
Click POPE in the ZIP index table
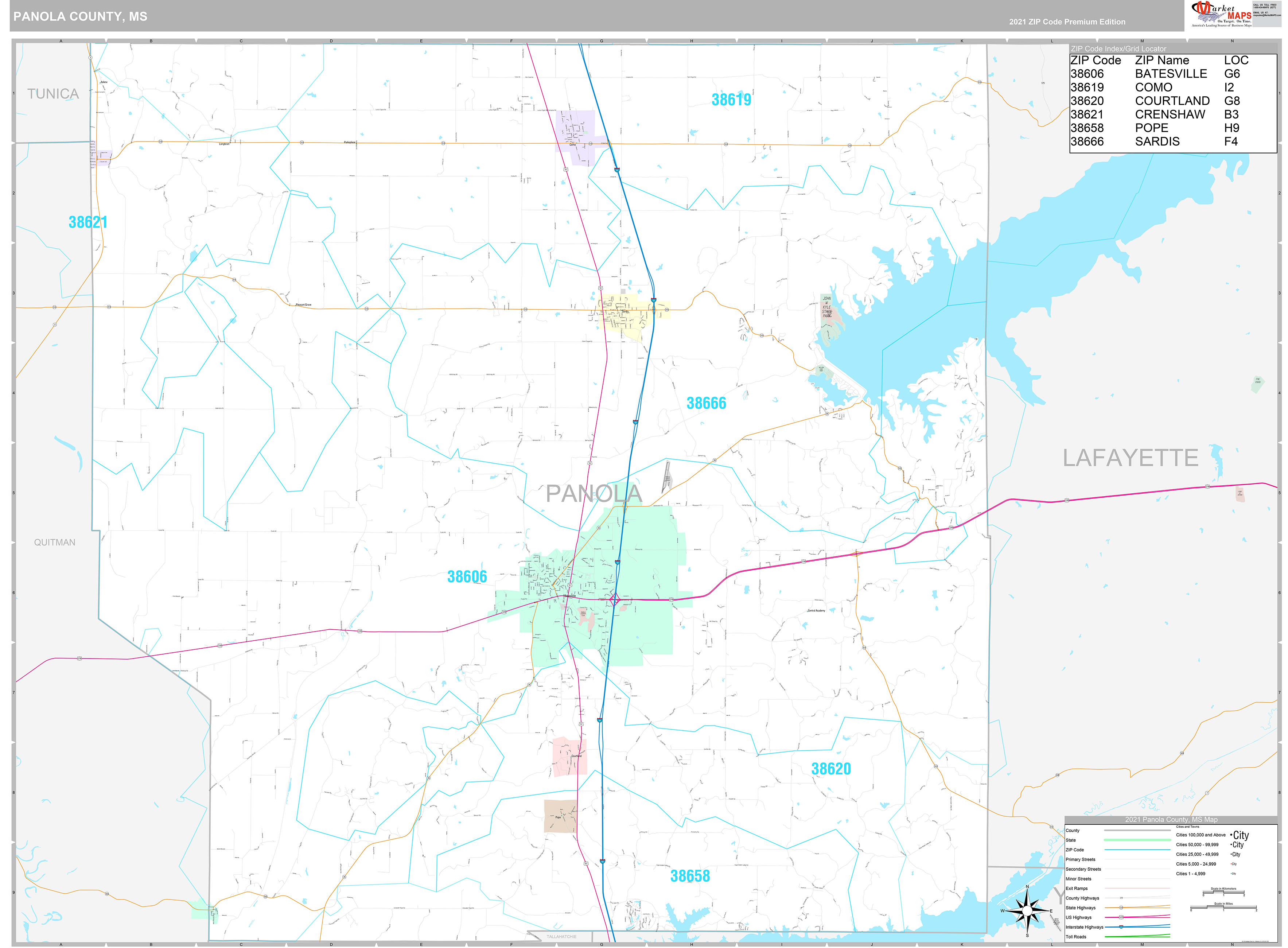coord(1151,127)
